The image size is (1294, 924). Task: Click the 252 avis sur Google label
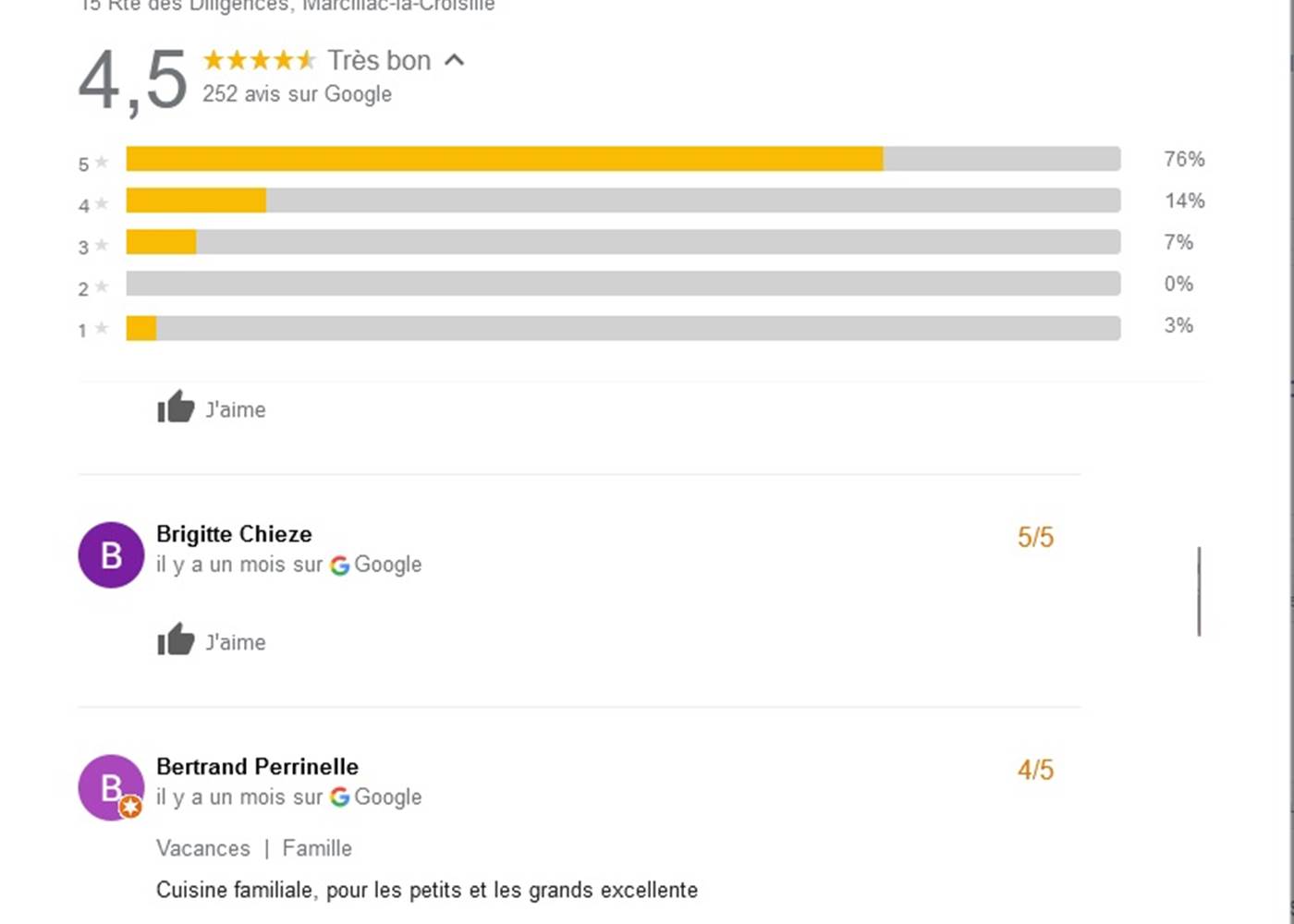297,93
